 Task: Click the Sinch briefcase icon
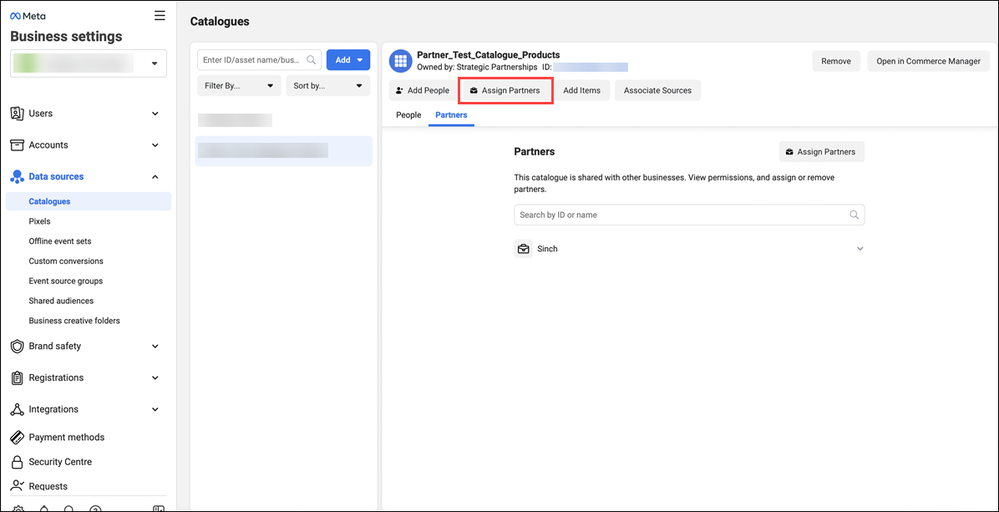(x=523, y=249)
